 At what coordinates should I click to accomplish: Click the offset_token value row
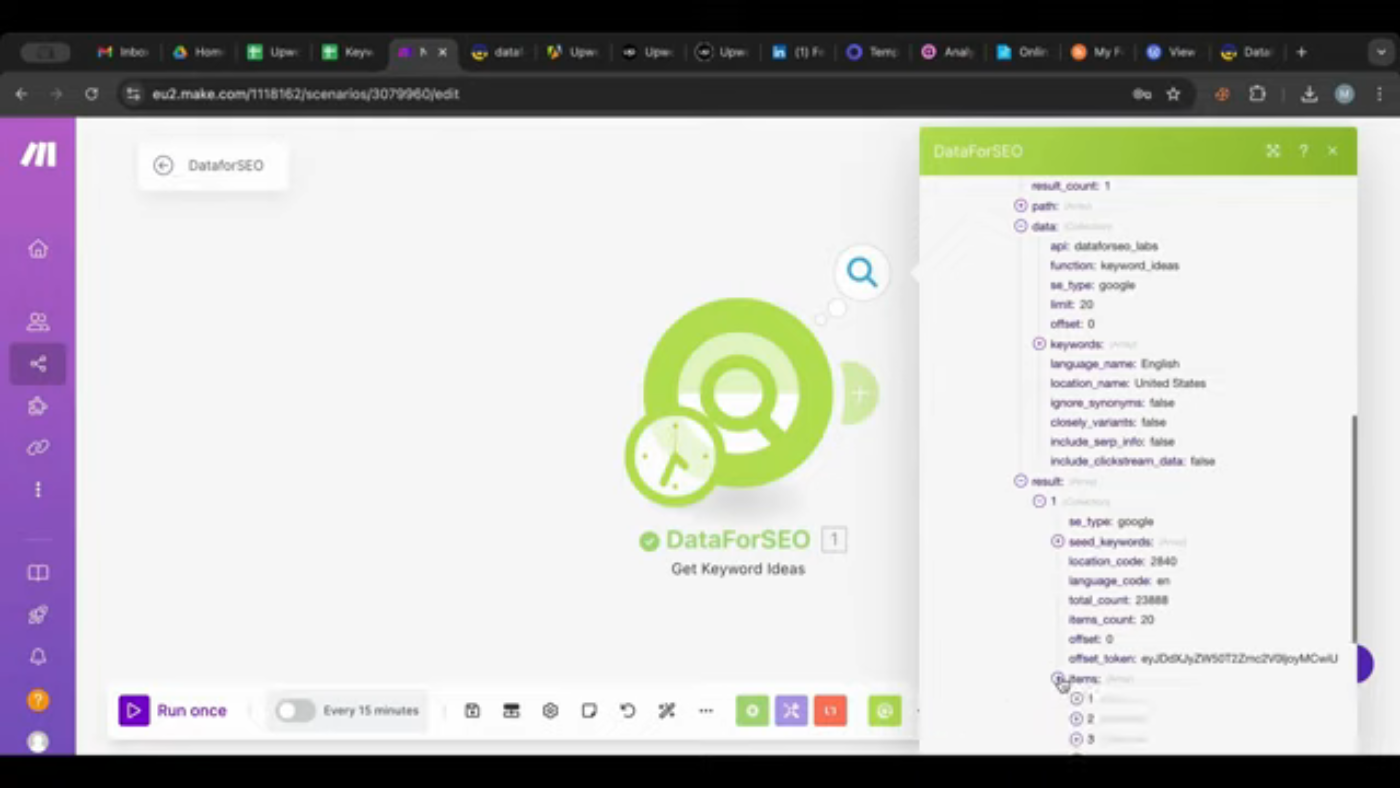click(1203, 659)
